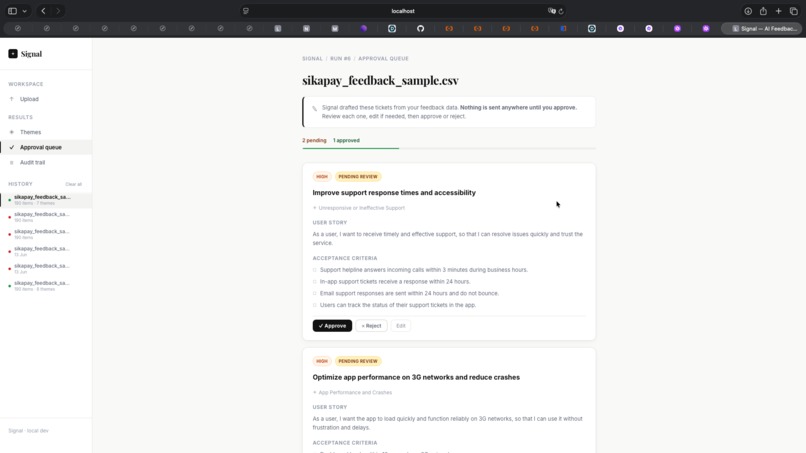Screen dimensions: 806x453
Task: Switch to the tab with M favicon
Action: [335, 29]
